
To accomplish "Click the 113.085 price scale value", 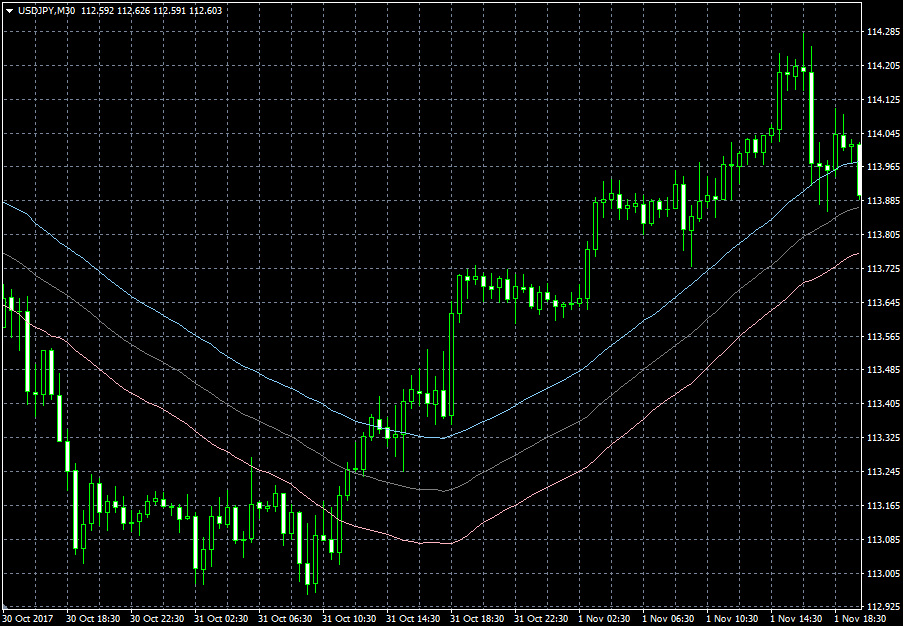I will (x=883, y=540).
